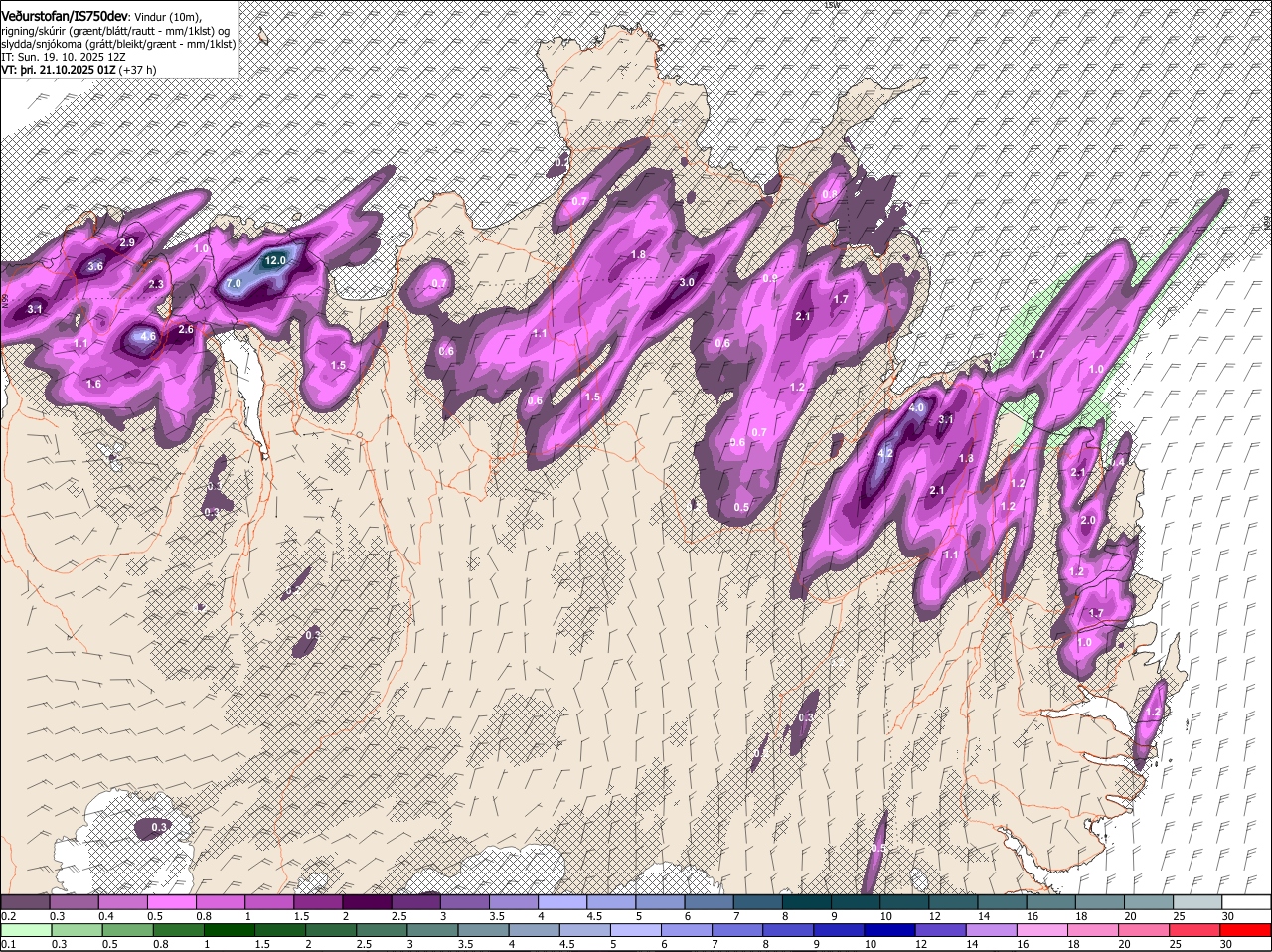Click the 4.0 precipitation value label
This screenshot has height=952, width=1272.
click(916, 407)
